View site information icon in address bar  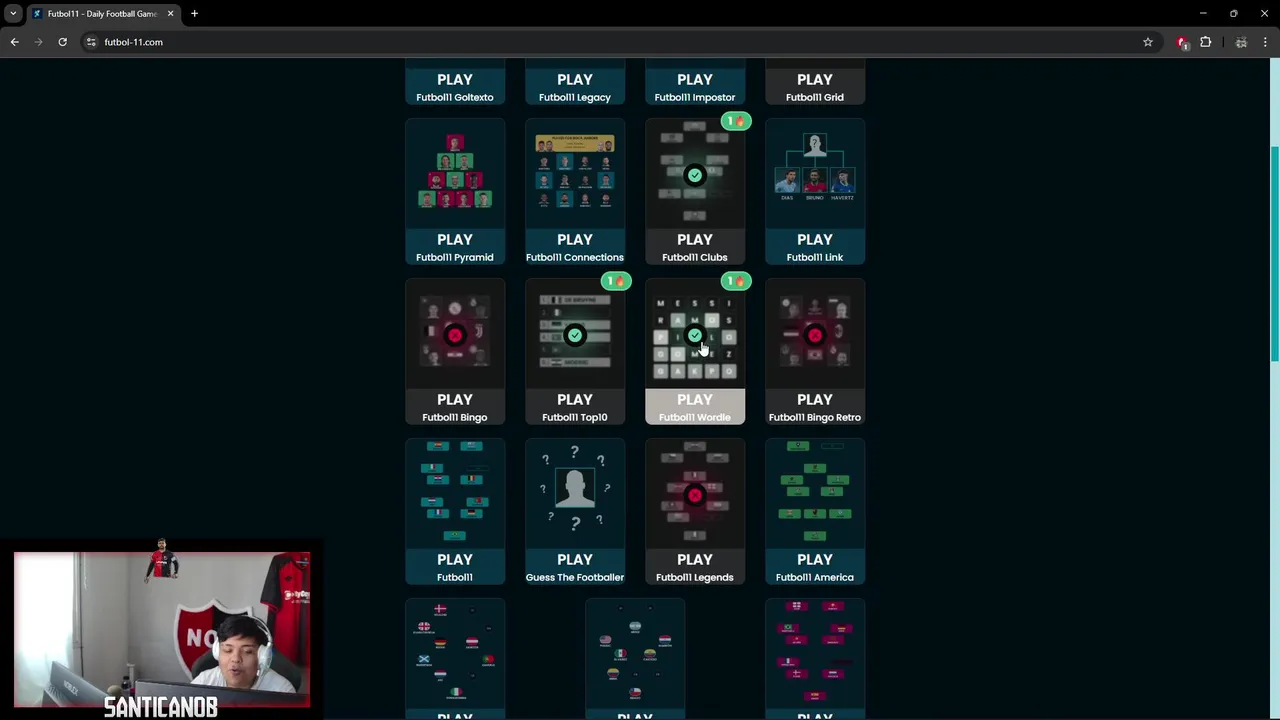point(91,42)
